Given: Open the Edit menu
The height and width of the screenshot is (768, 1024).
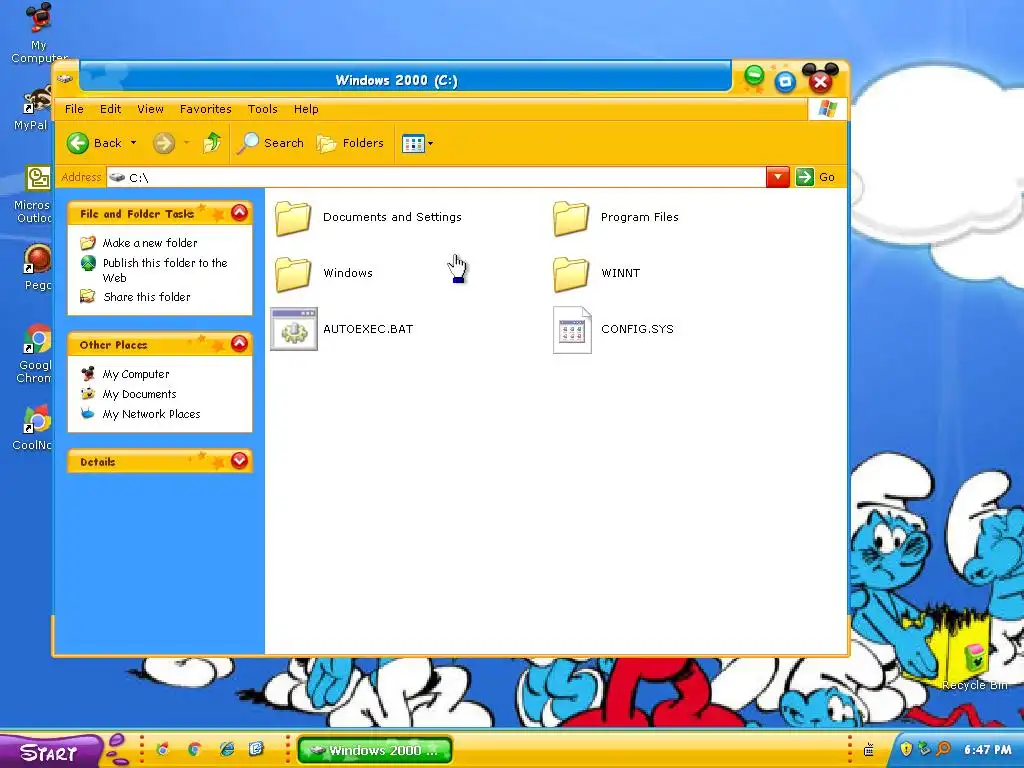Looking at the screenshot, I should point(110,109).
